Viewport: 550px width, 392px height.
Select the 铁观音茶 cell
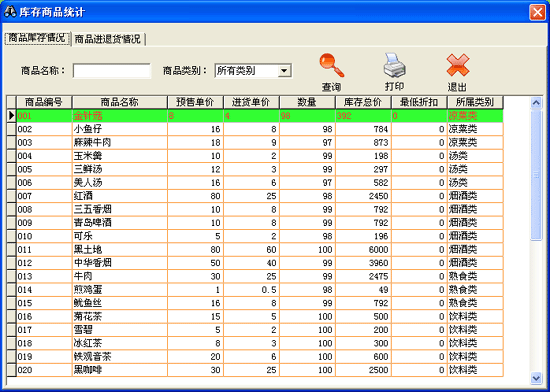click(x=120, y=356)
